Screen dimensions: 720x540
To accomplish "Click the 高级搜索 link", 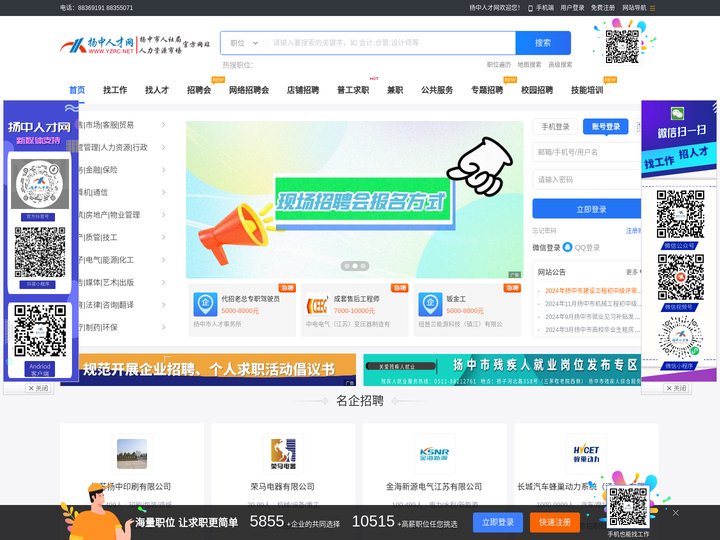I will click(x=560, y=65).
